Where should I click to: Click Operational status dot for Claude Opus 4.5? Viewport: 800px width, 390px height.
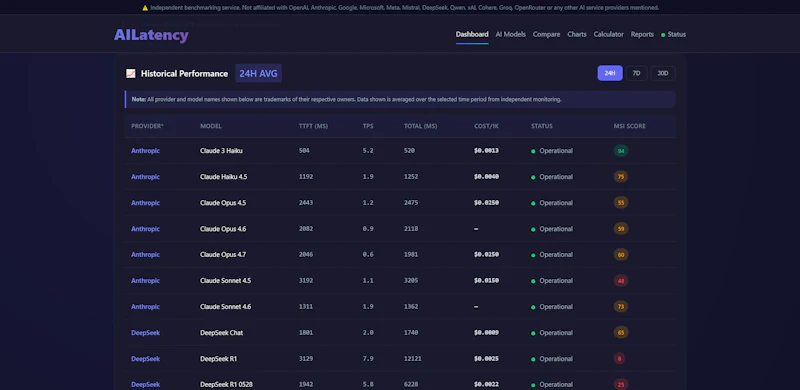tap(533, 203)
